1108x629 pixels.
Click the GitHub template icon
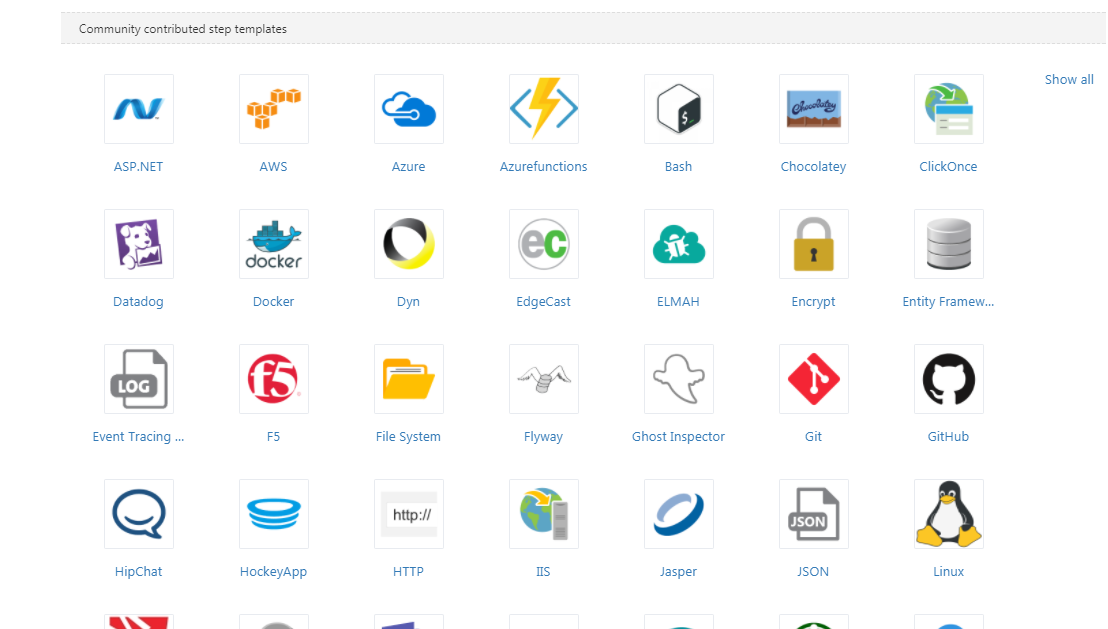(948, 379)
